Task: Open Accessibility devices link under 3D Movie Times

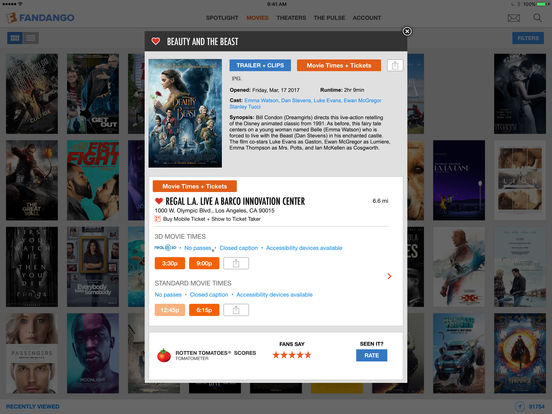Action: click(304, 248)
